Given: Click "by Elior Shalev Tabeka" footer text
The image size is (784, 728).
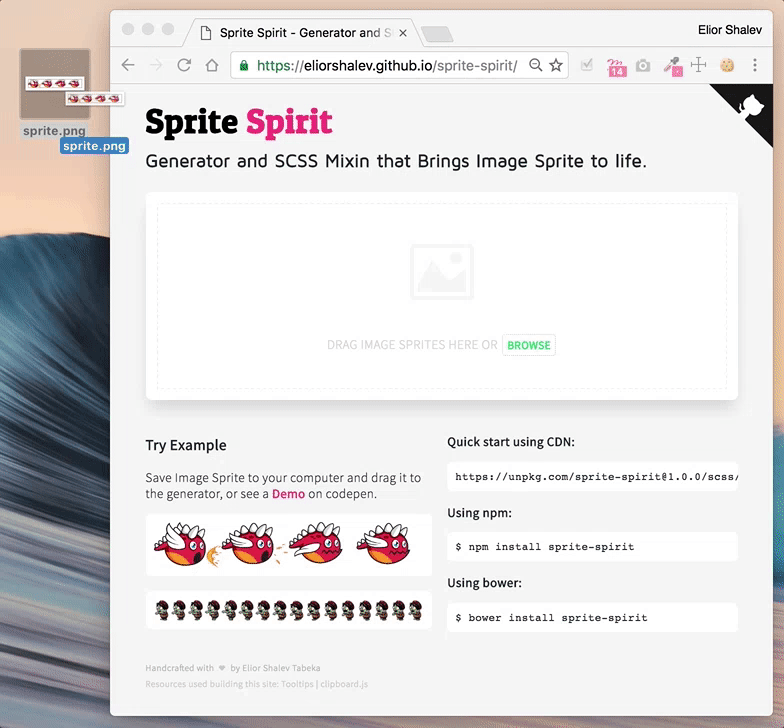Looking at the screenshot, I should point(275,668).
